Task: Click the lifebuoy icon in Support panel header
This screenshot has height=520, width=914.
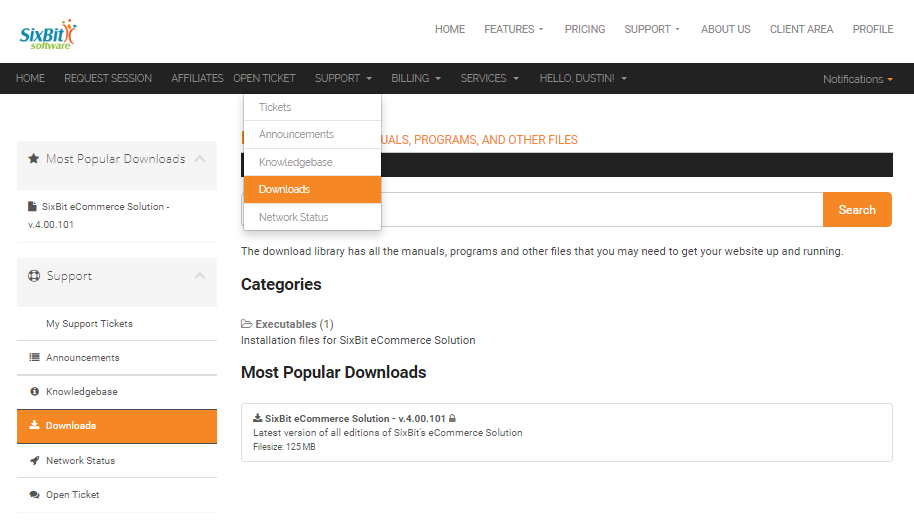Action: [x=34, y=276]
